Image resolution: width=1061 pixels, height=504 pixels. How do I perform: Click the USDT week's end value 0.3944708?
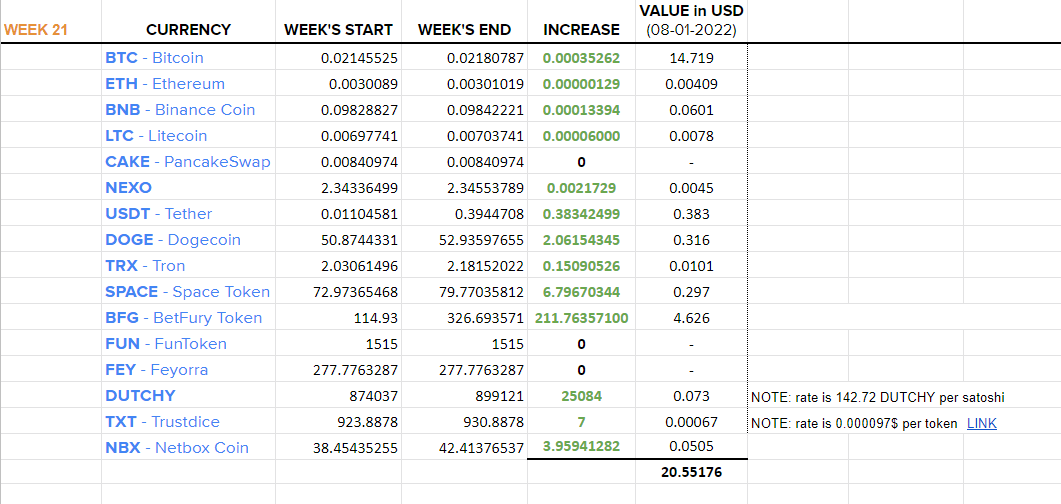tap(464, 214)
